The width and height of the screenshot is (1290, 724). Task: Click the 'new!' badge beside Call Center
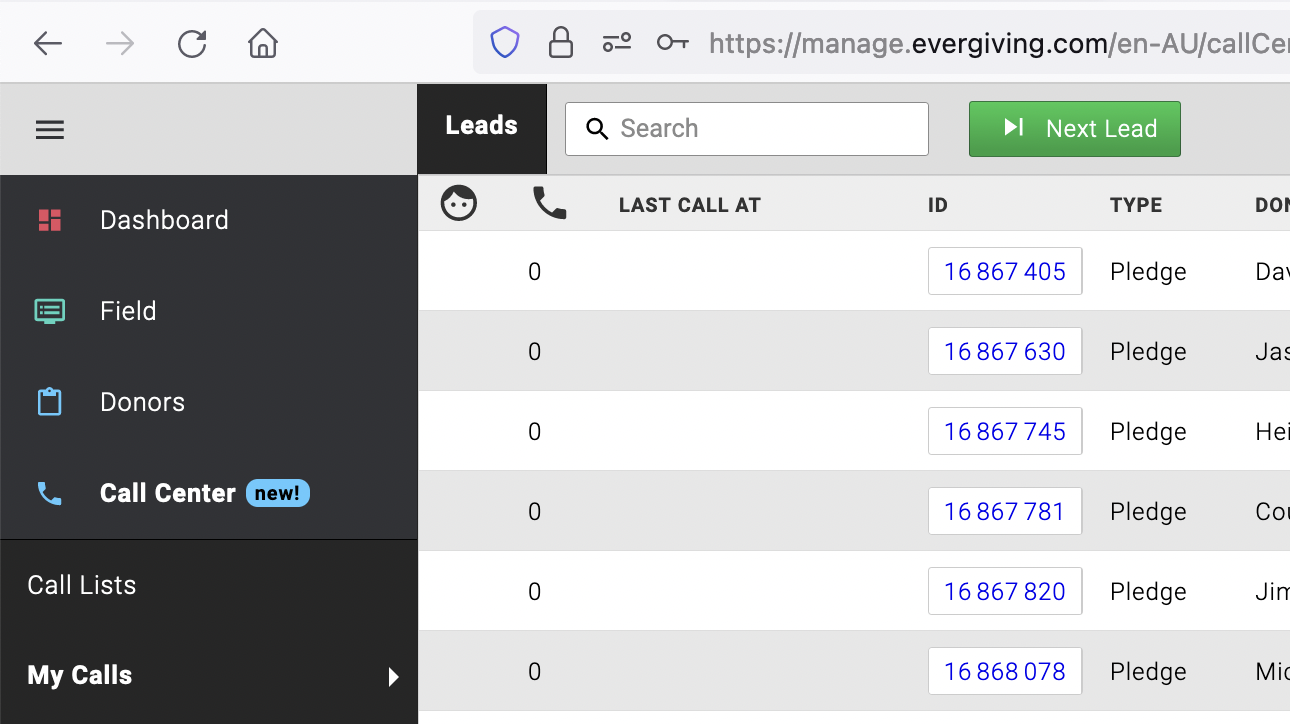pos(278,493)
